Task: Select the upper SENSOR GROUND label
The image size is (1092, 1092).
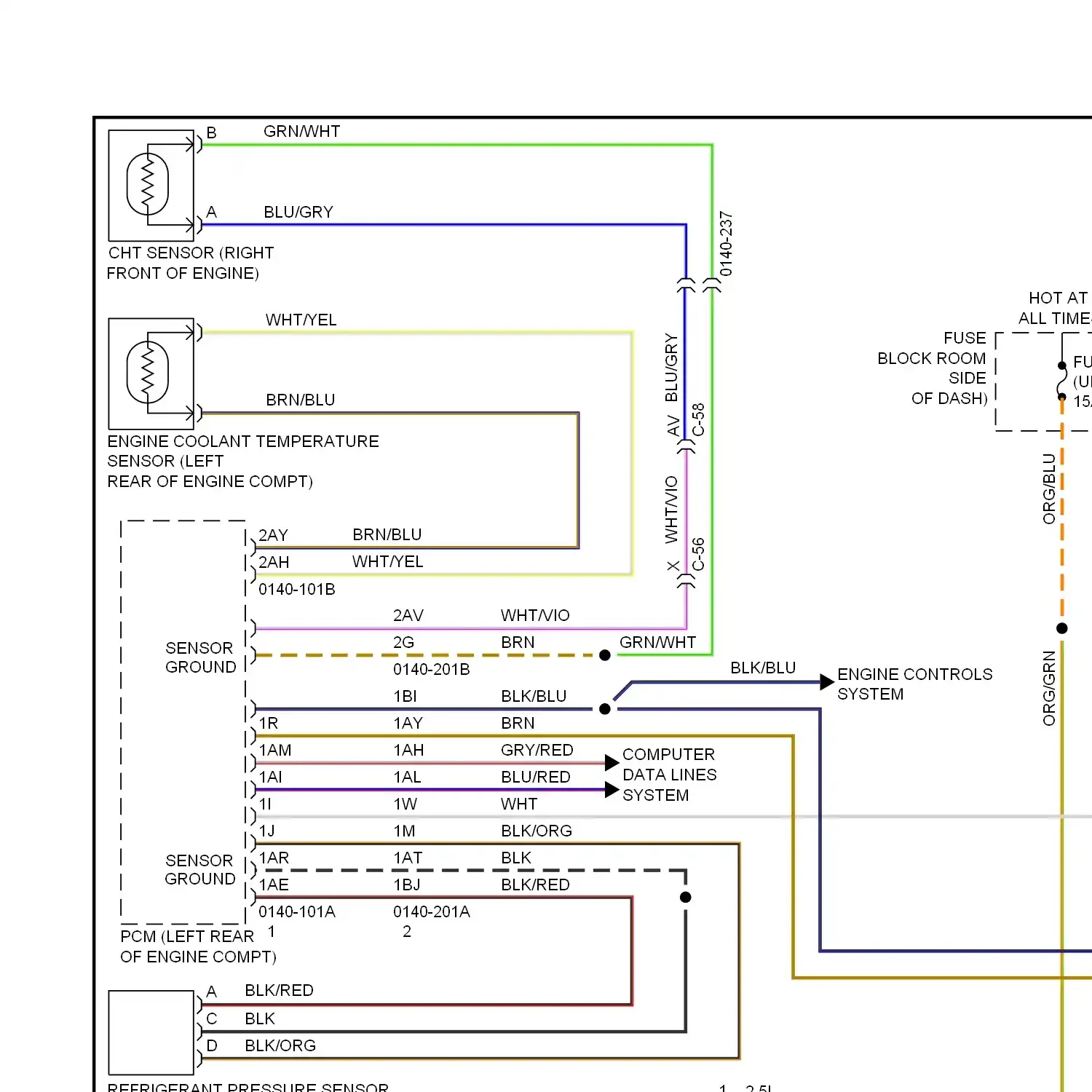Action: [x=200, y=657]
